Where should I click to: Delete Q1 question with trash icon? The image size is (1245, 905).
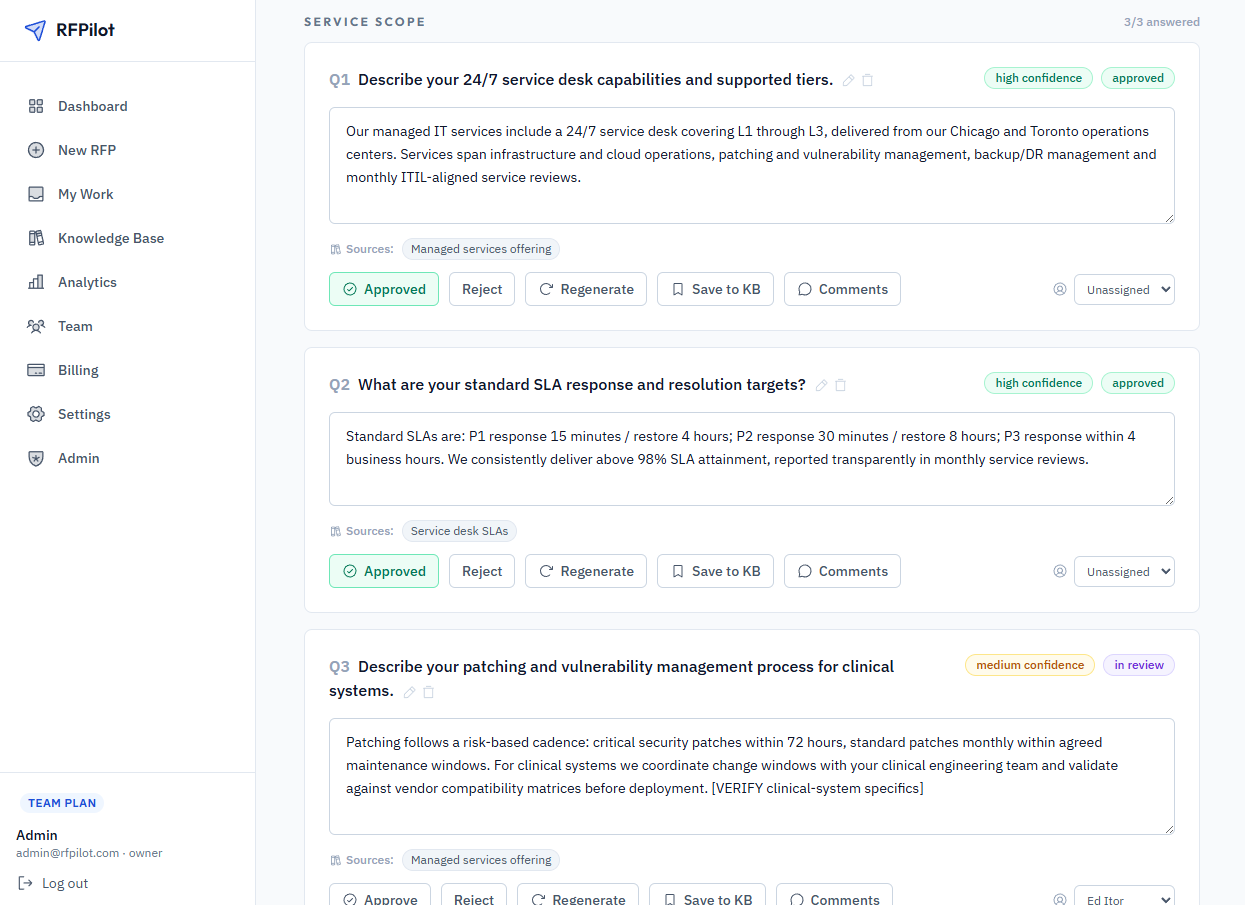[867, 80]
